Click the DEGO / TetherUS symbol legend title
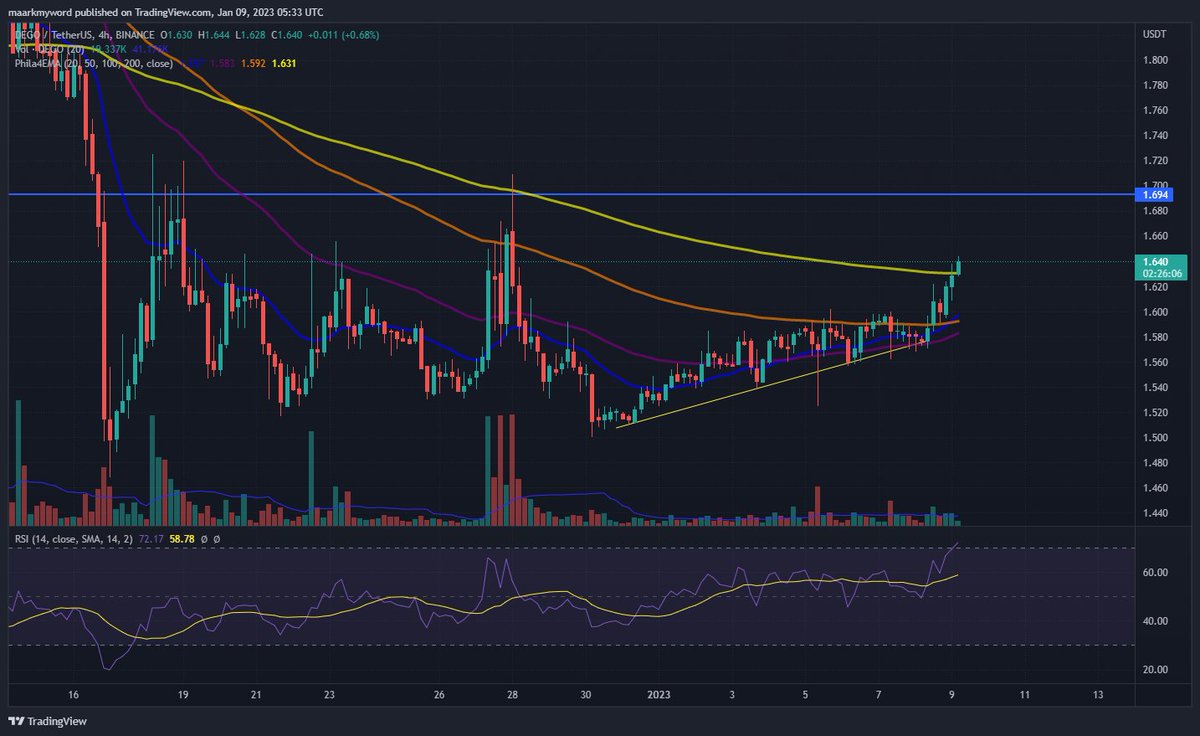The image size is (1200, 736). click(82, 34)
